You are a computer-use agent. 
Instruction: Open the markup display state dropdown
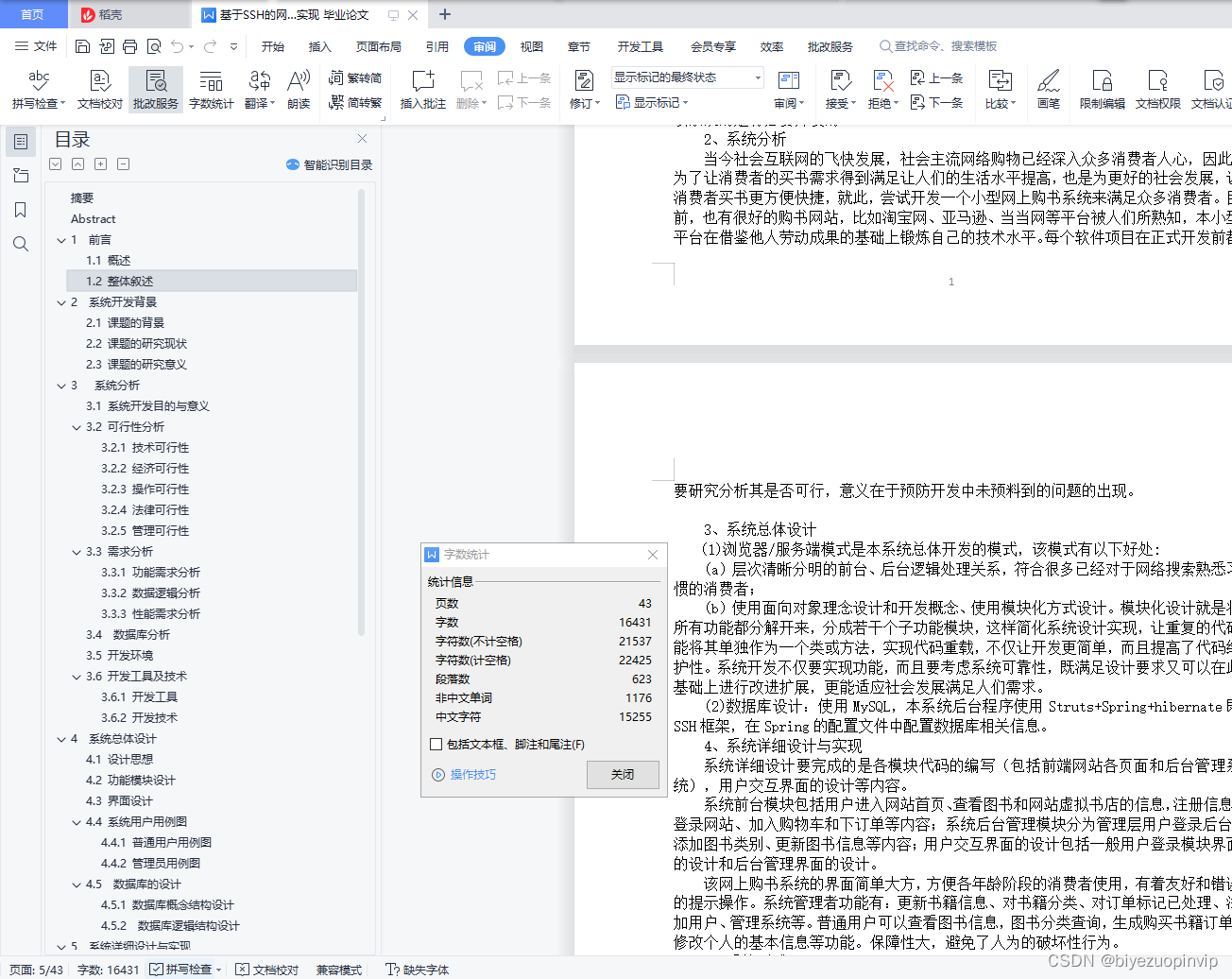pyautogui.click(x=687, y=77)
